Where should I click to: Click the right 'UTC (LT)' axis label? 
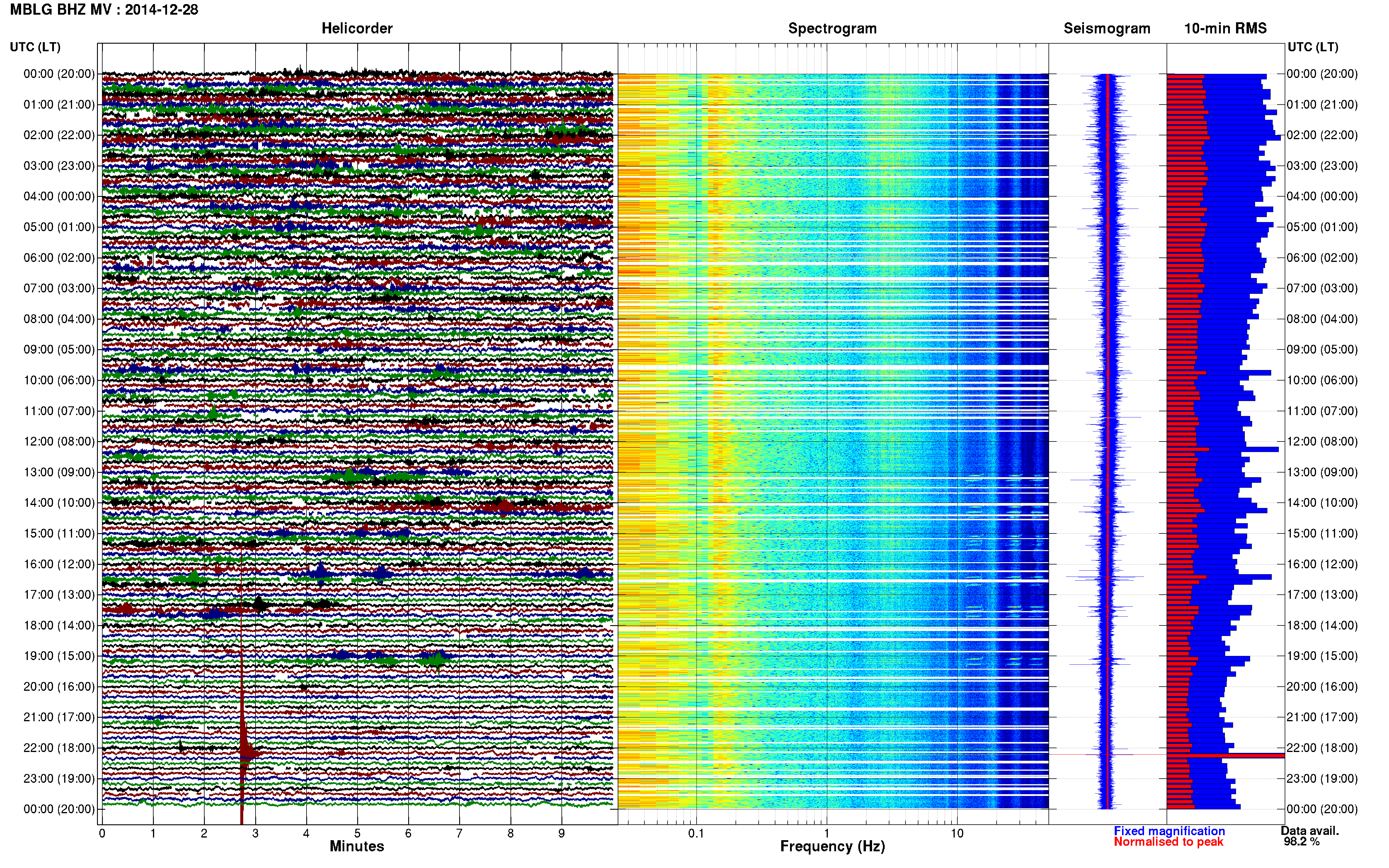click(x=1313, y=47)
